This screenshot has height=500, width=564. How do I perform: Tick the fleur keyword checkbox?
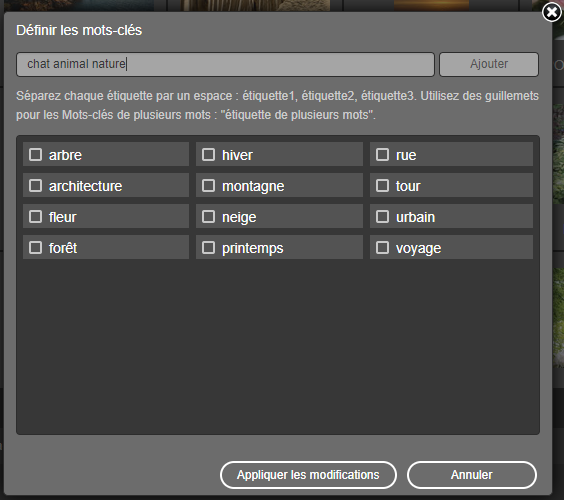tap(35, 217)
